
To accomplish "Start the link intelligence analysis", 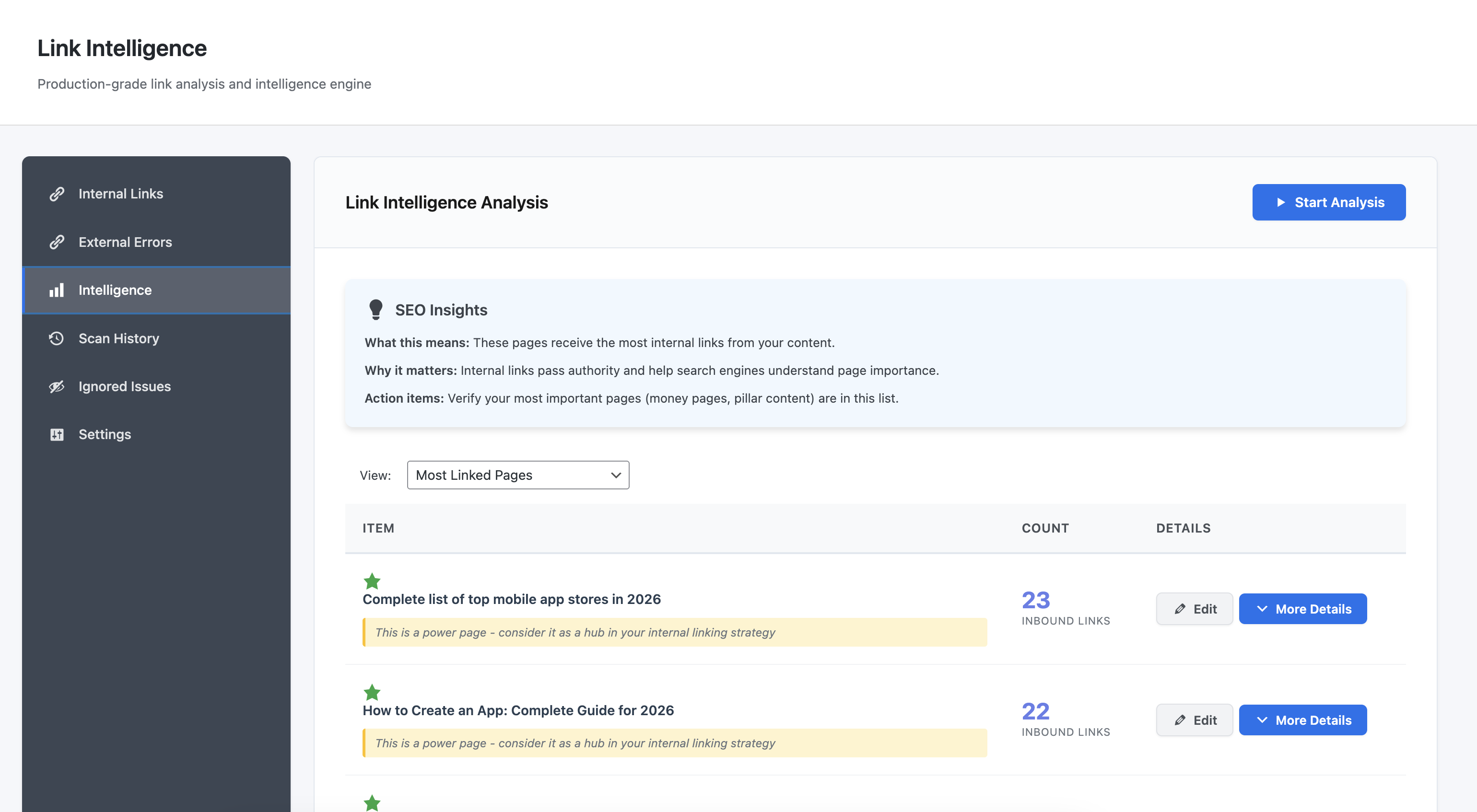I will pos(1329,202).
